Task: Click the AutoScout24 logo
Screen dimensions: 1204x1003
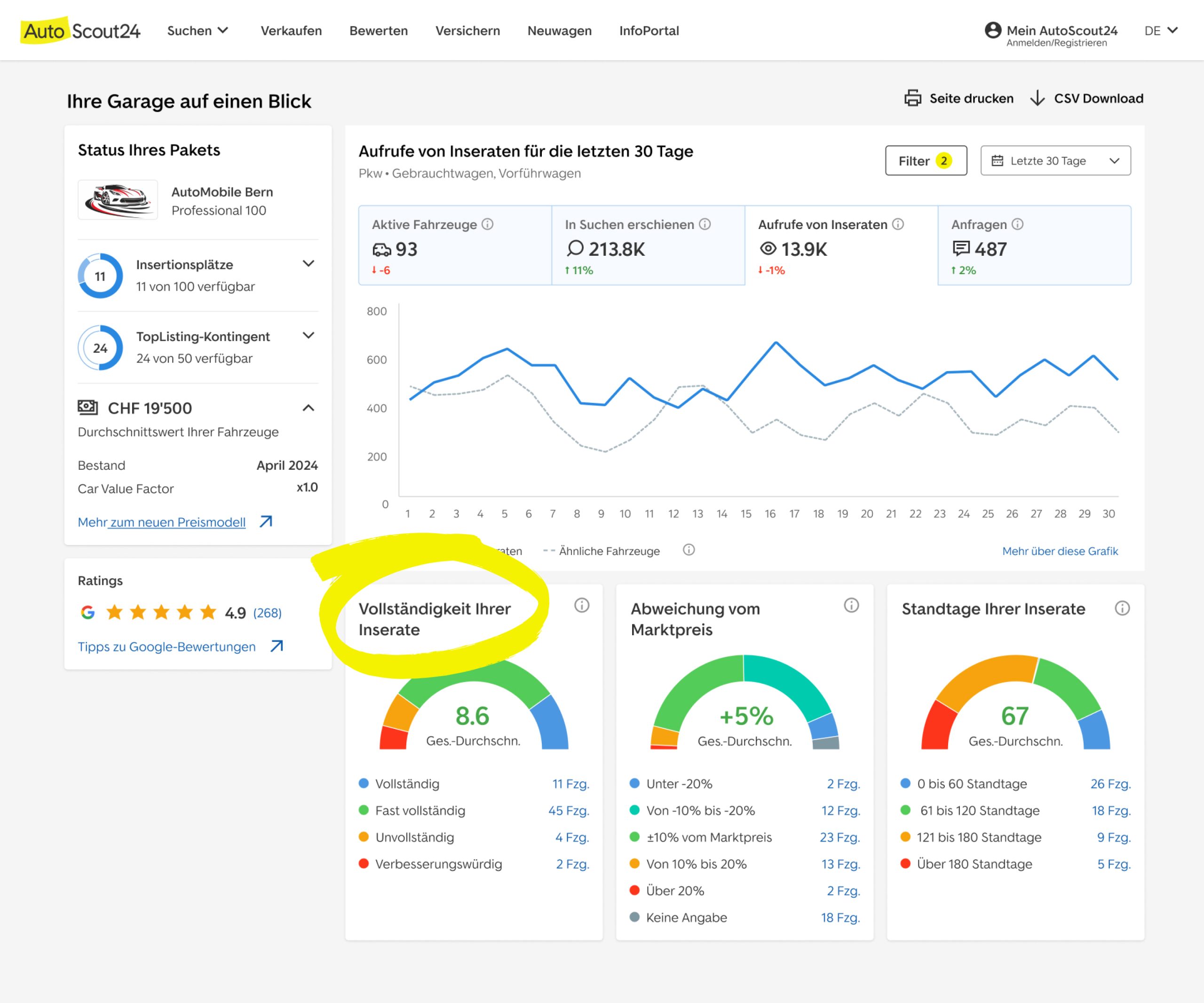Action: pos(81,31)
